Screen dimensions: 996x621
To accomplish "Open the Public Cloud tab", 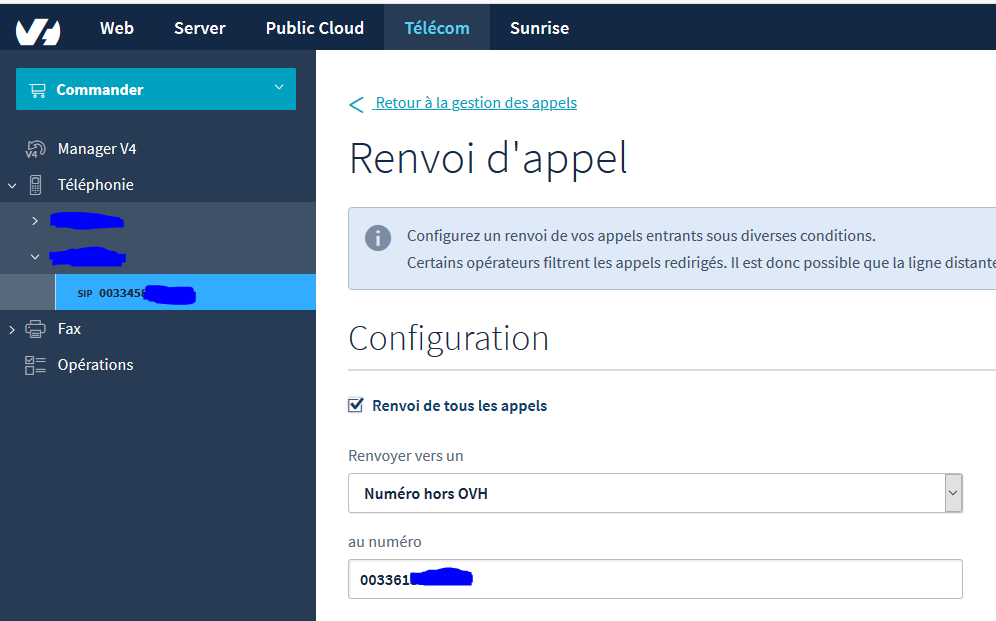I will (314, 28).
